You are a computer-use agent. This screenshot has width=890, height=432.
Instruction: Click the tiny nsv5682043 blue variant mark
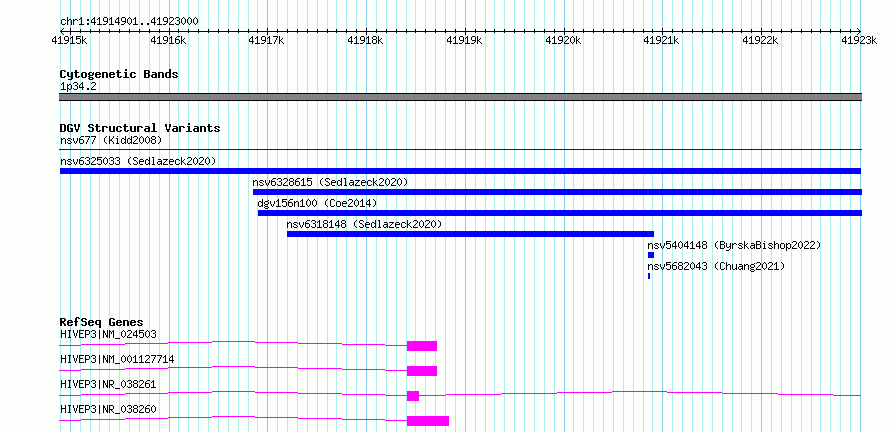649,276
